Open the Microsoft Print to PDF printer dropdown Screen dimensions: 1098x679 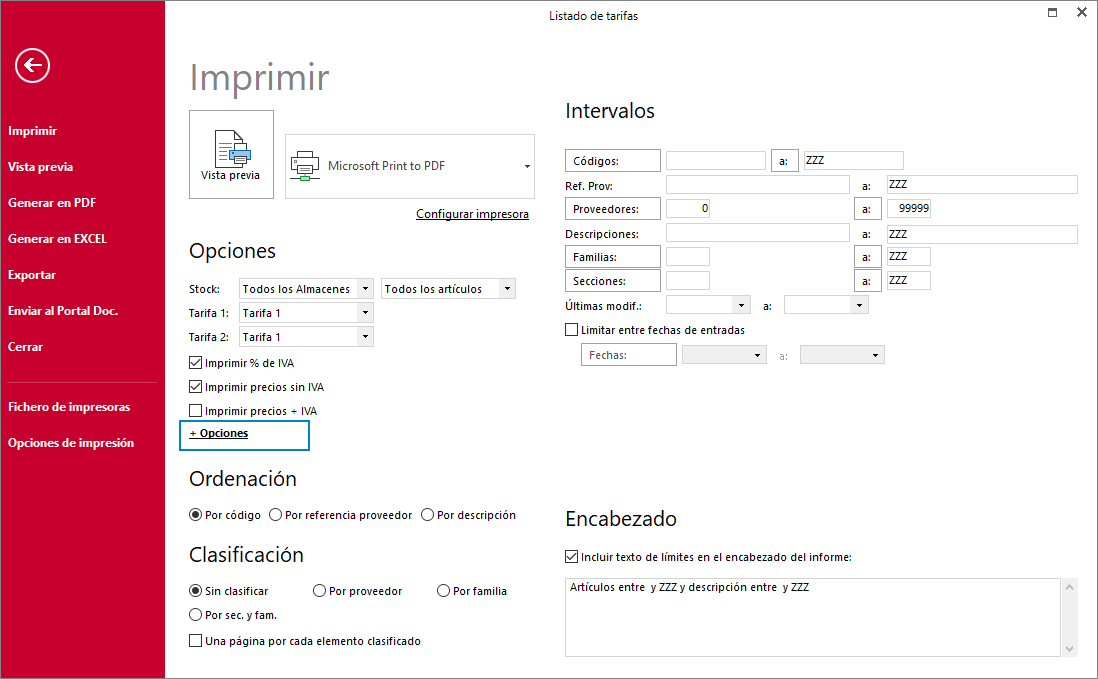(527, 167)
